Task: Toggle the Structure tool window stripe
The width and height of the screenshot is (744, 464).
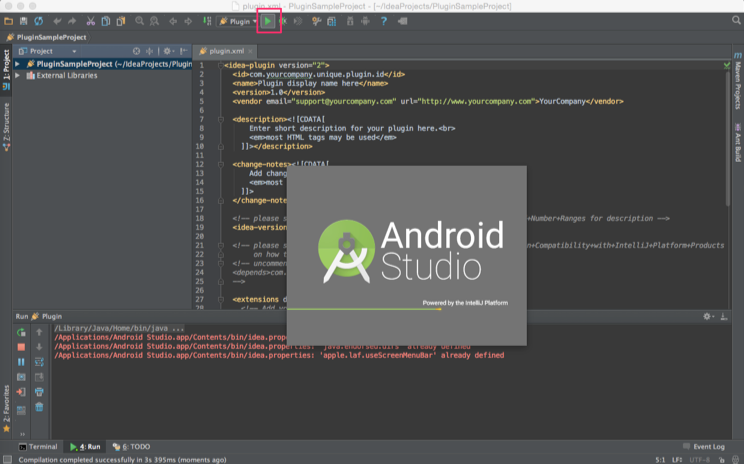Action: [x=6, y=127]
